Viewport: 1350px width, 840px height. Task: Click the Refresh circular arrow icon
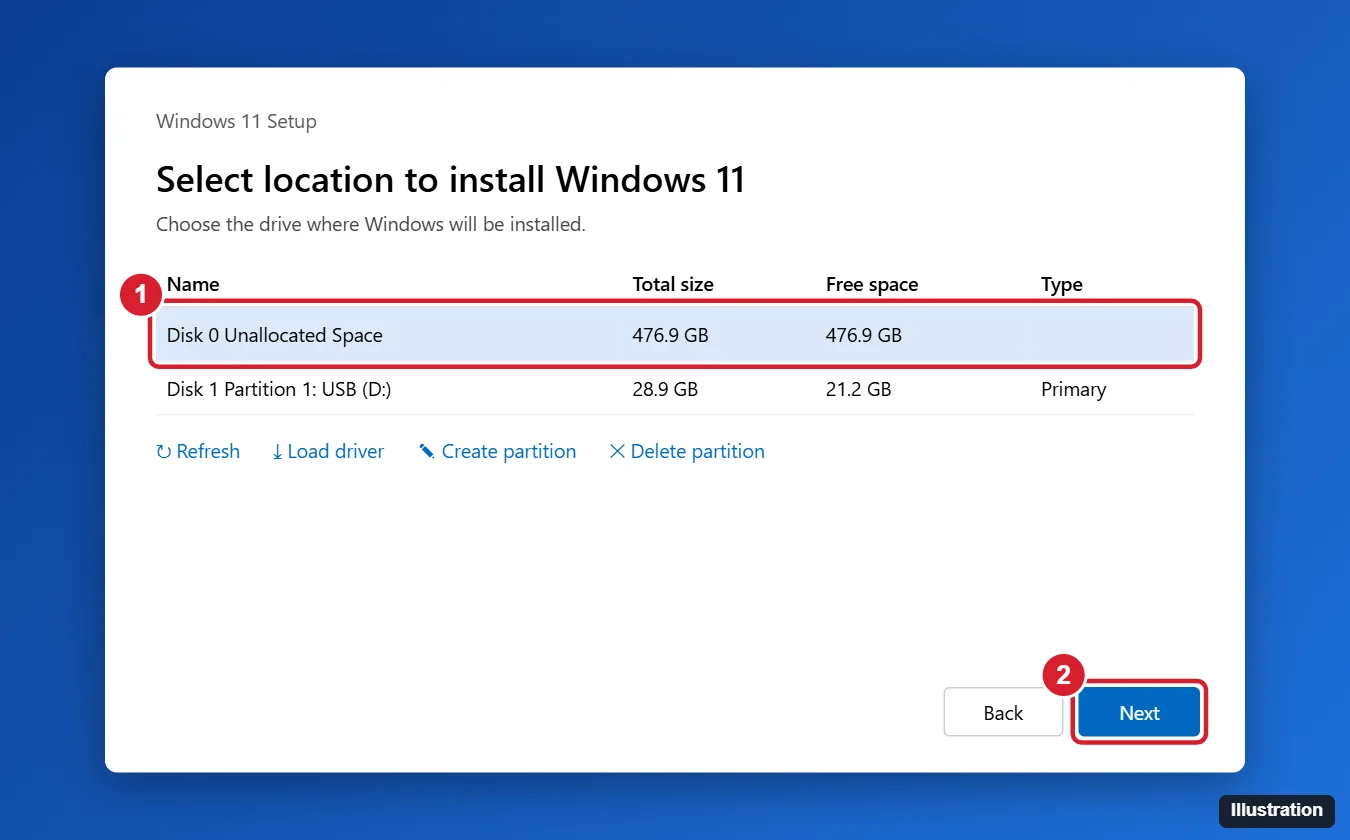(164, 452)
